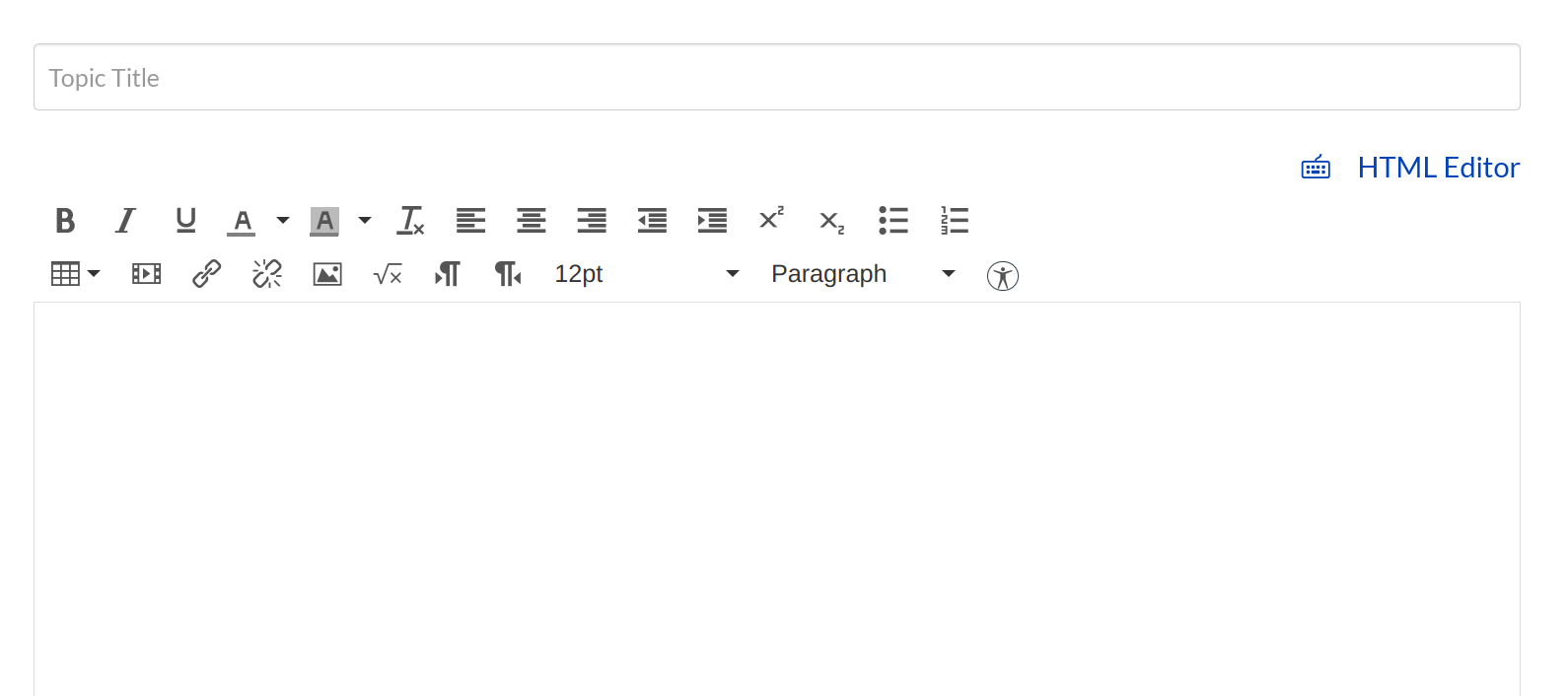The image size is (1568, 696).
Task: Expand the text color dropdown arrow
Action: [x=283, y=221]
